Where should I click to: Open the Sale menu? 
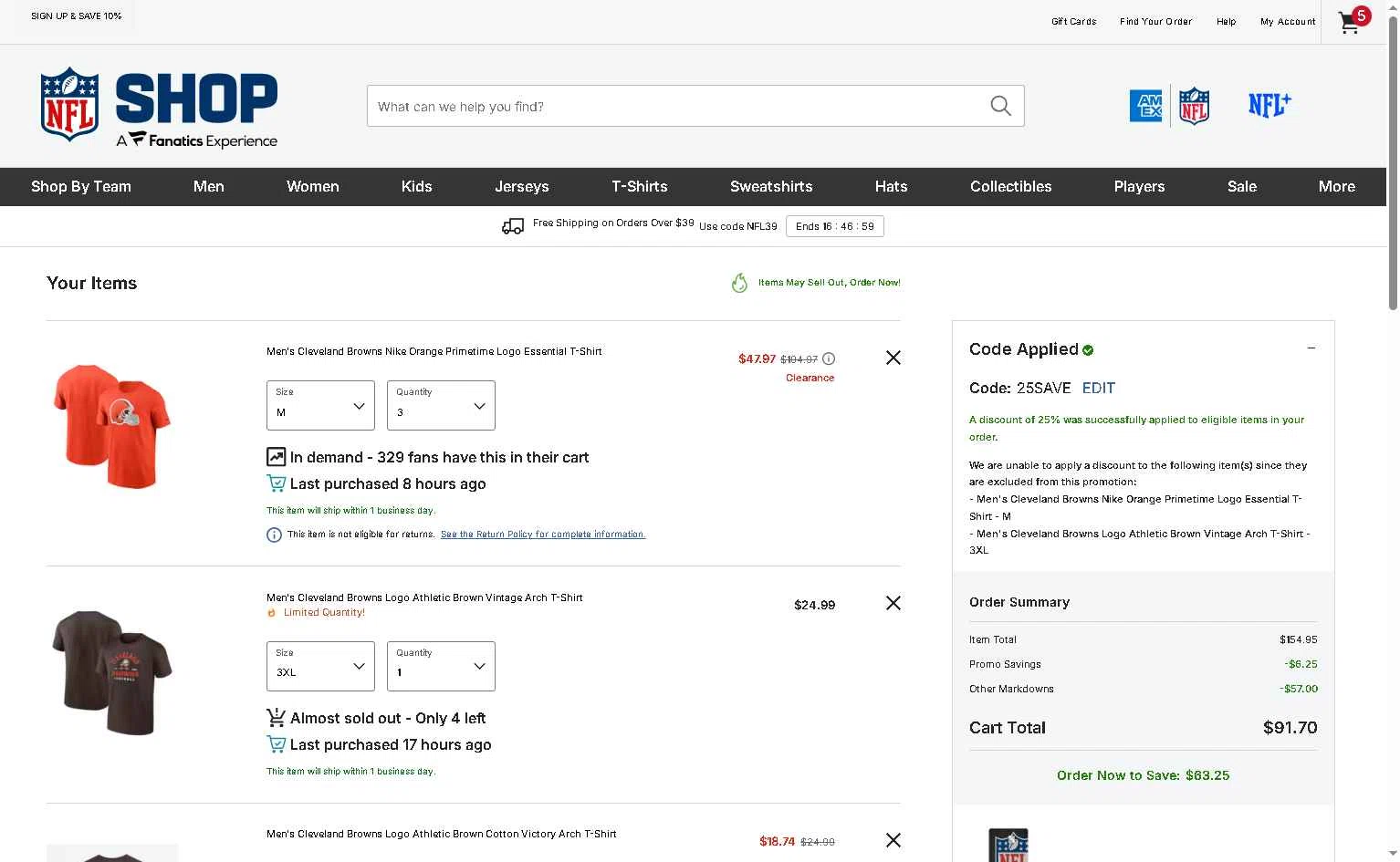click(x=1242, y=186)
